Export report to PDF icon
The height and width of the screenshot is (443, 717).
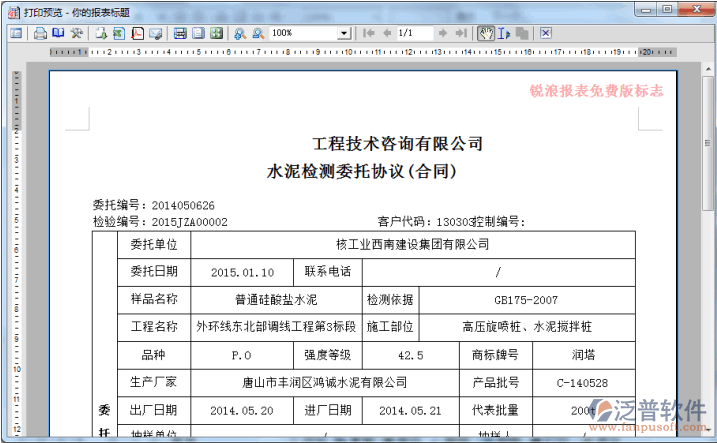click(135, 33)
